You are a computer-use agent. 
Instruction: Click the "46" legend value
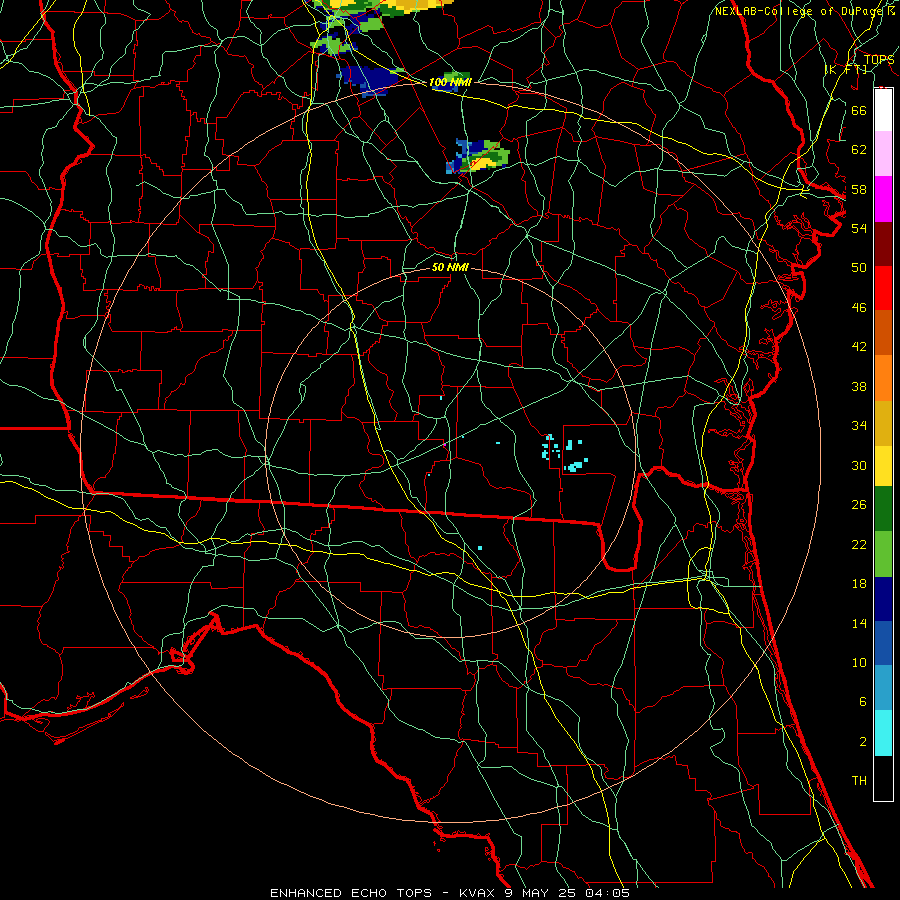[859, 308]
